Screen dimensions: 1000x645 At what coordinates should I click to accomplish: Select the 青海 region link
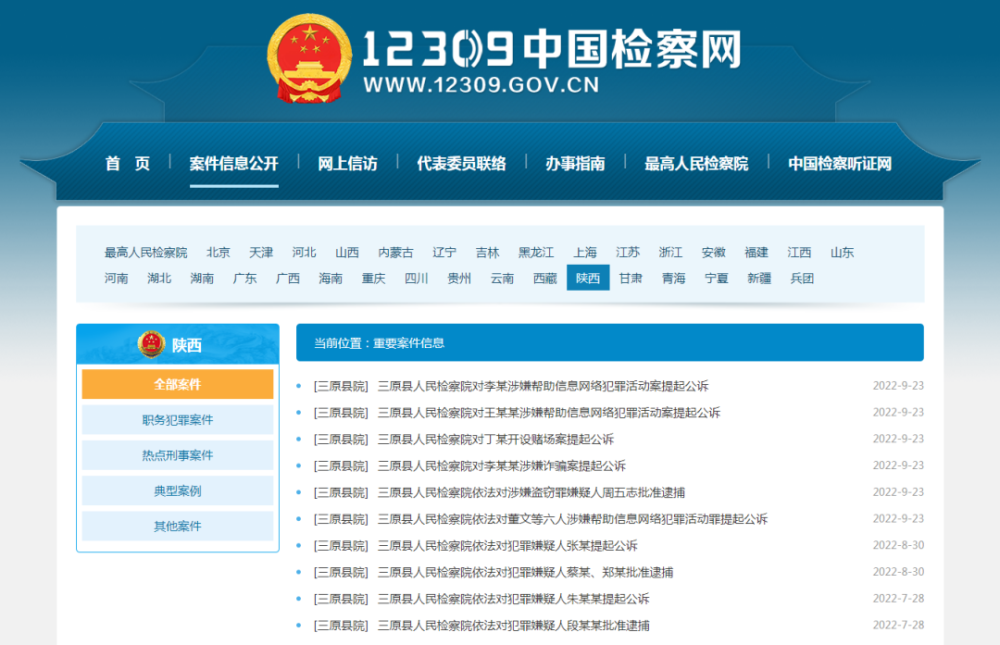673,278
